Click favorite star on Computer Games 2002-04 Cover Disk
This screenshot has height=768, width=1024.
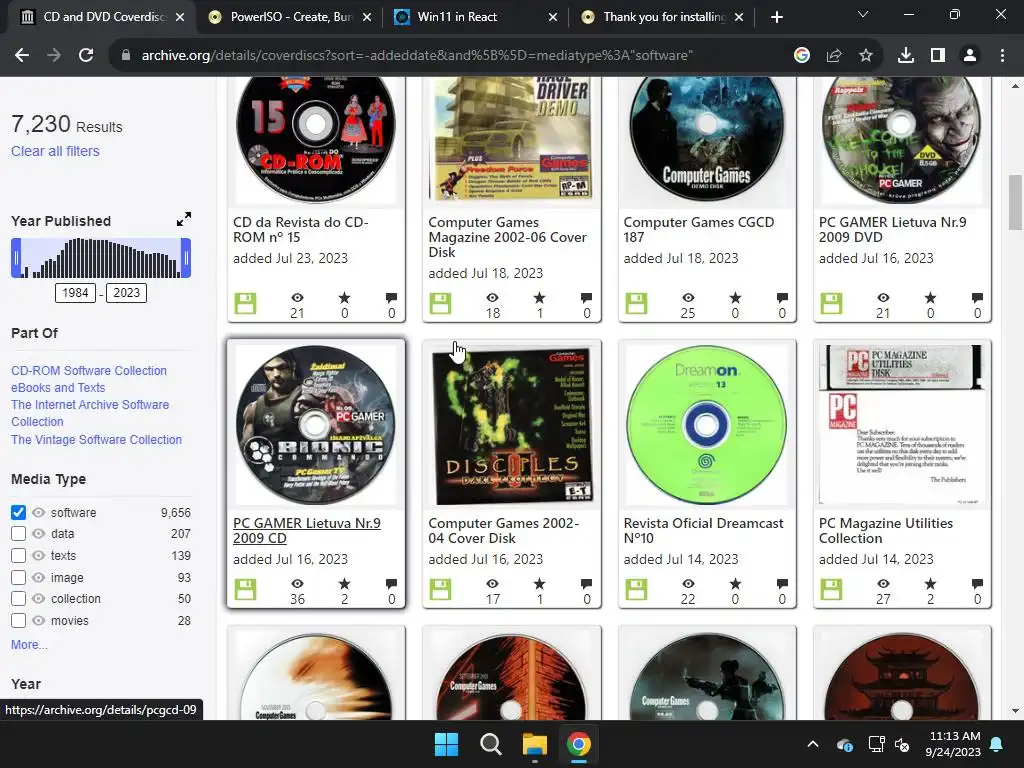point(539,583)
